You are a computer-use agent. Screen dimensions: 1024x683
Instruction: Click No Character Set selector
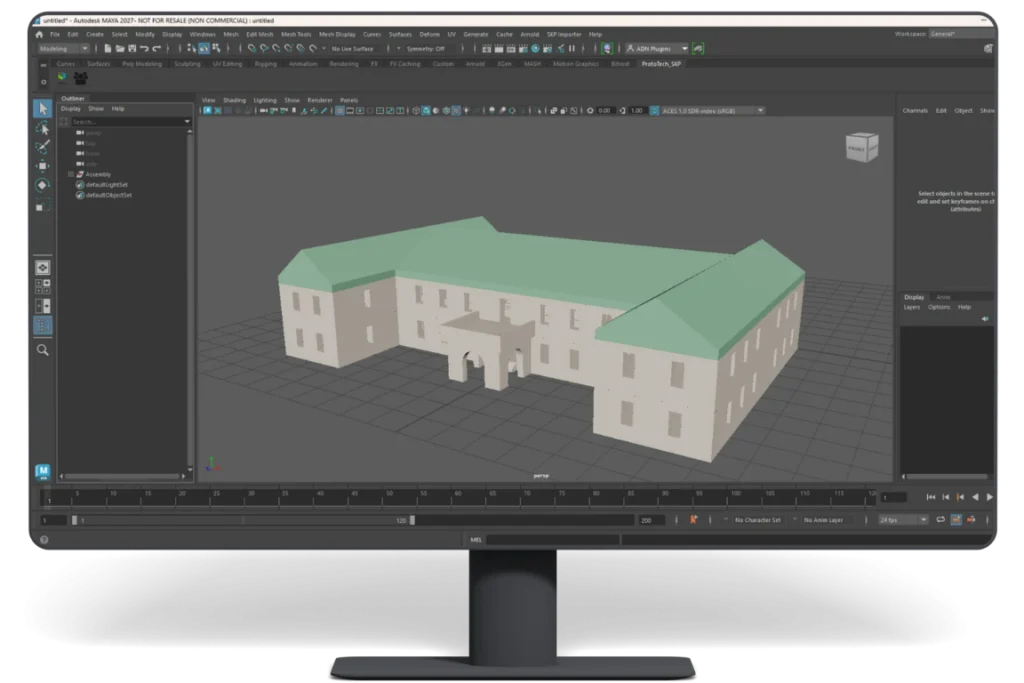[758, 520]
